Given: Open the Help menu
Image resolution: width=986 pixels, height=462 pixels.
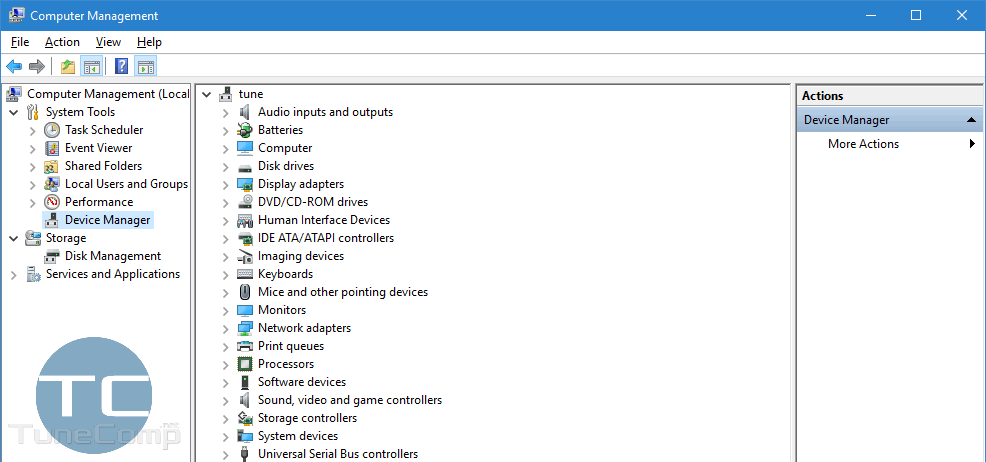Looking at the screenshot, I should [x=149, y=42].
